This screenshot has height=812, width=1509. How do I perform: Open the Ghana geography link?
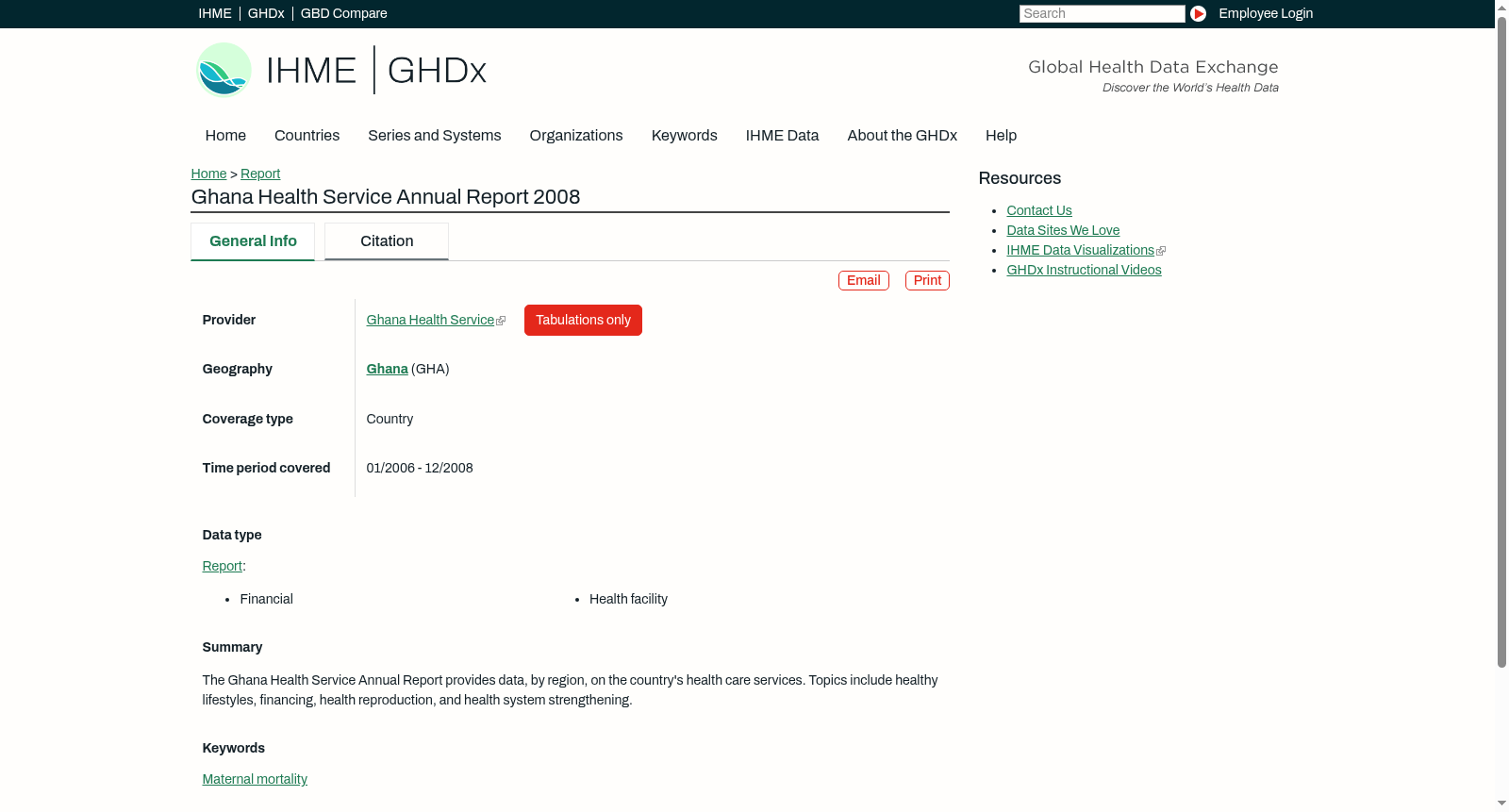[x=387, y=370]
